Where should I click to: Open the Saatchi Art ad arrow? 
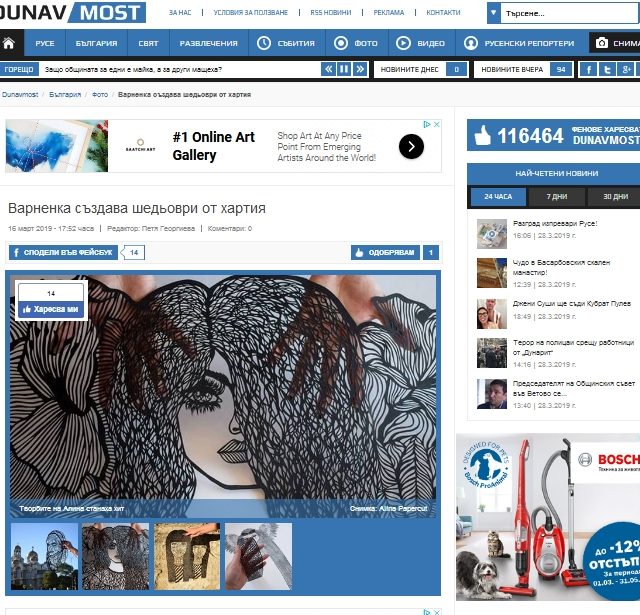411,146
